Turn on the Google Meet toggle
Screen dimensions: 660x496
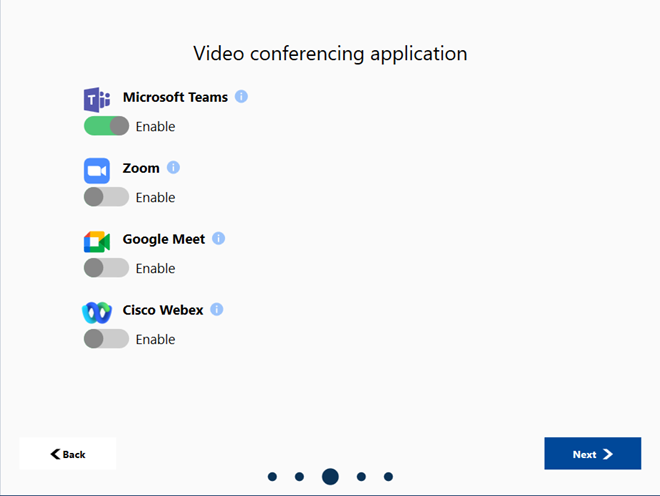click(106, 268)
